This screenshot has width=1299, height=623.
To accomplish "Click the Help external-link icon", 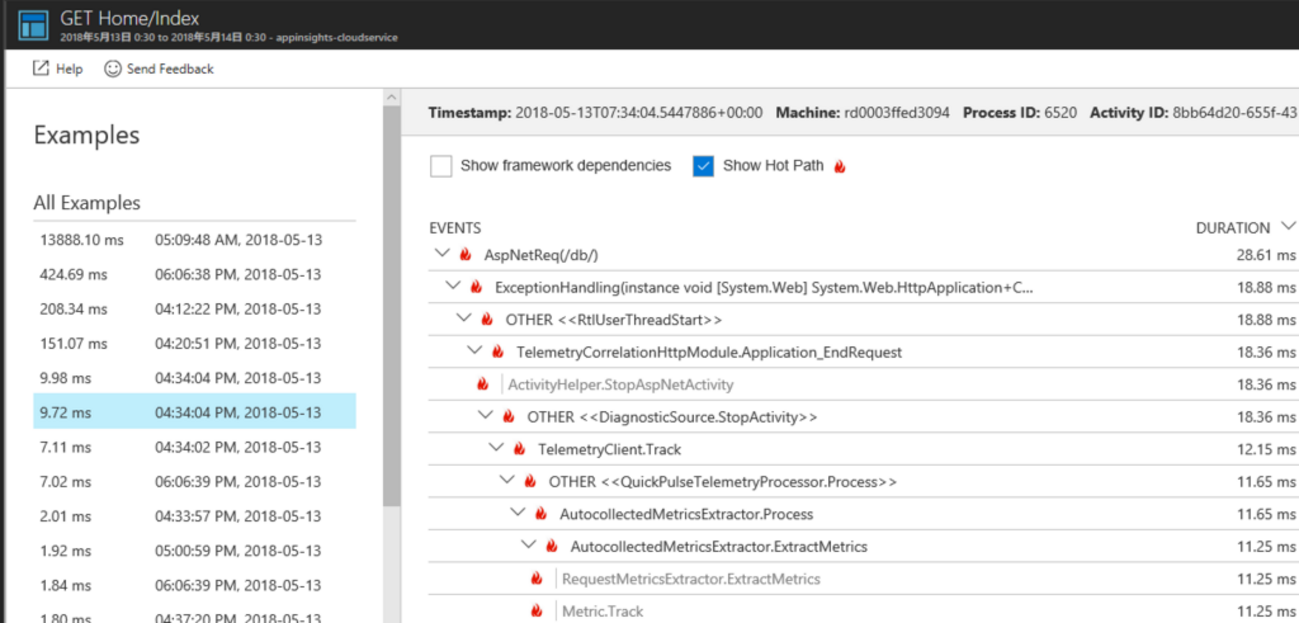I will click(41, 68).
